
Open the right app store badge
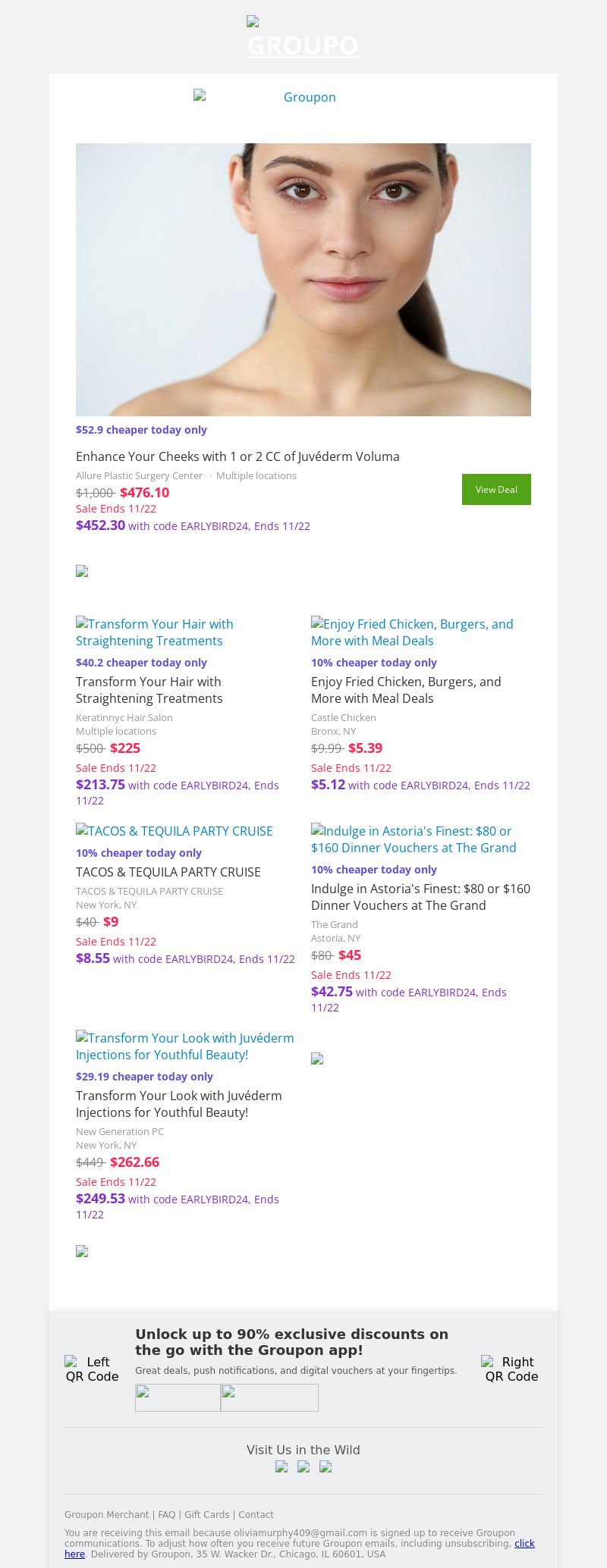click(x=269, y=1397)
